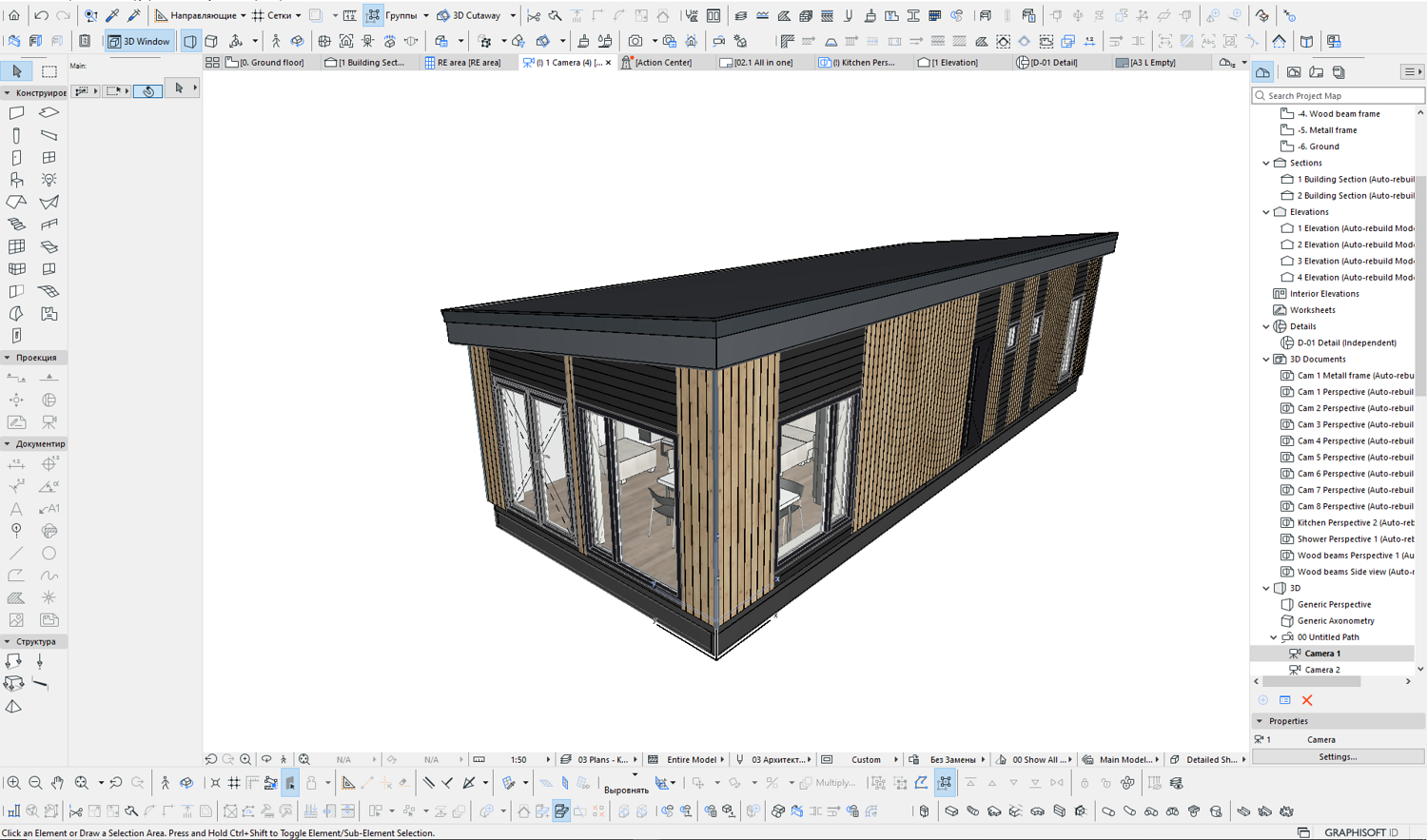Select Kitchen Perspective 2 in the navigator
Viewport: 1427px width, 840px height.
point(1355,523)
